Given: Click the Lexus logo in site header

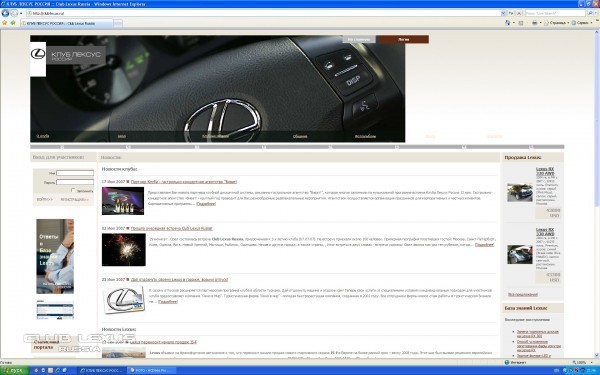Looking at the screenshot, I should (x=38, y=54).
